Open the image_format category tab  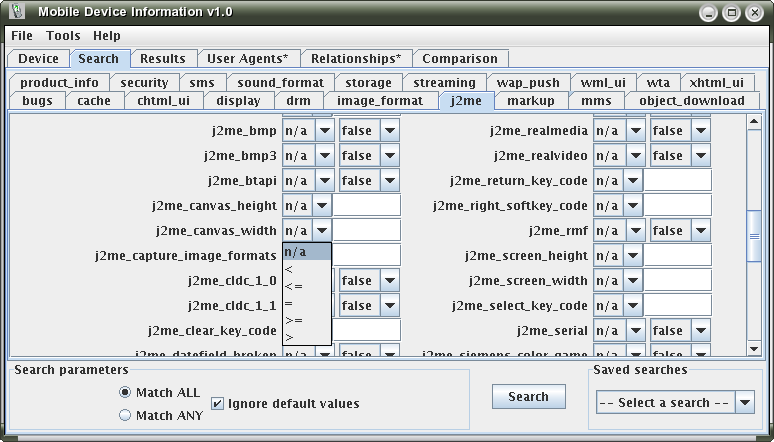coord(379,100)
